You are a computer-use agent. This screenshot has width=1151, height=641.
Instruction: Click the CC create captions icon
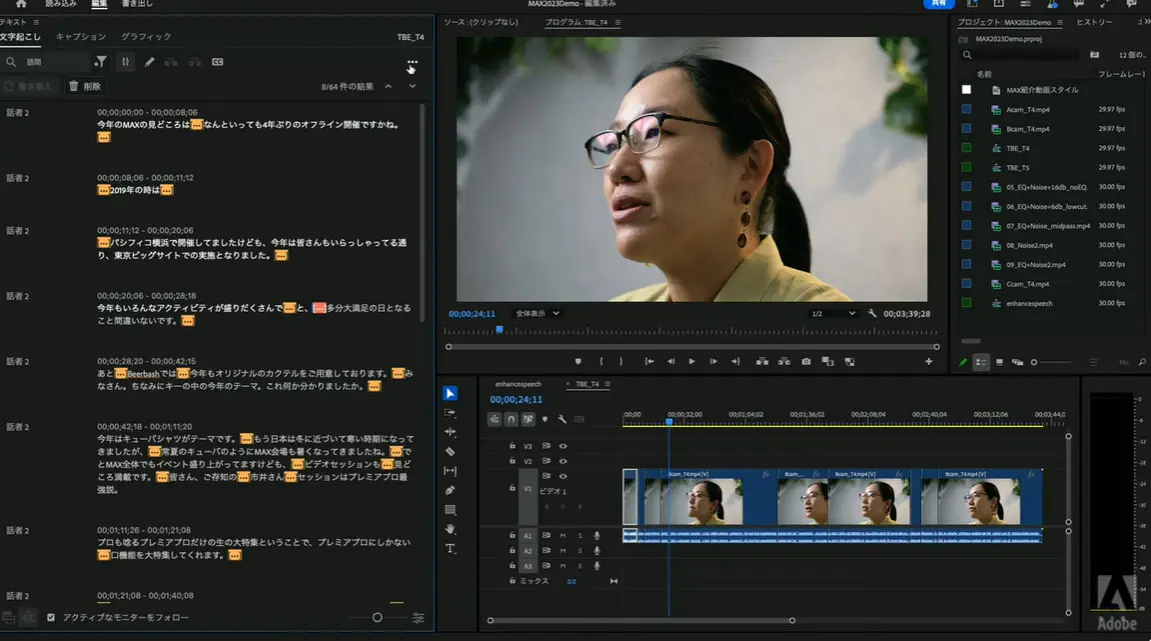point(217,62)
